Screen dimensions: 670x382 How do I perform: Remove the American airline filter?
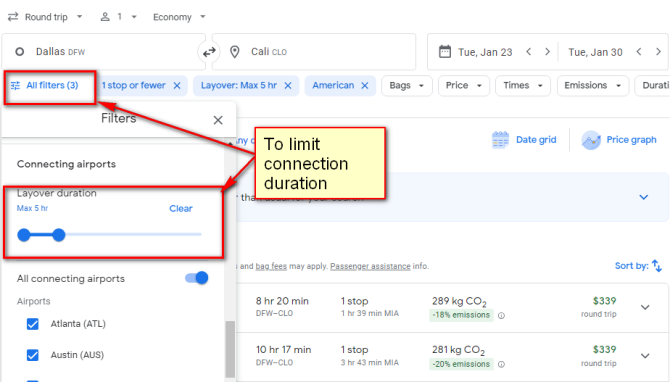point(364,85)
